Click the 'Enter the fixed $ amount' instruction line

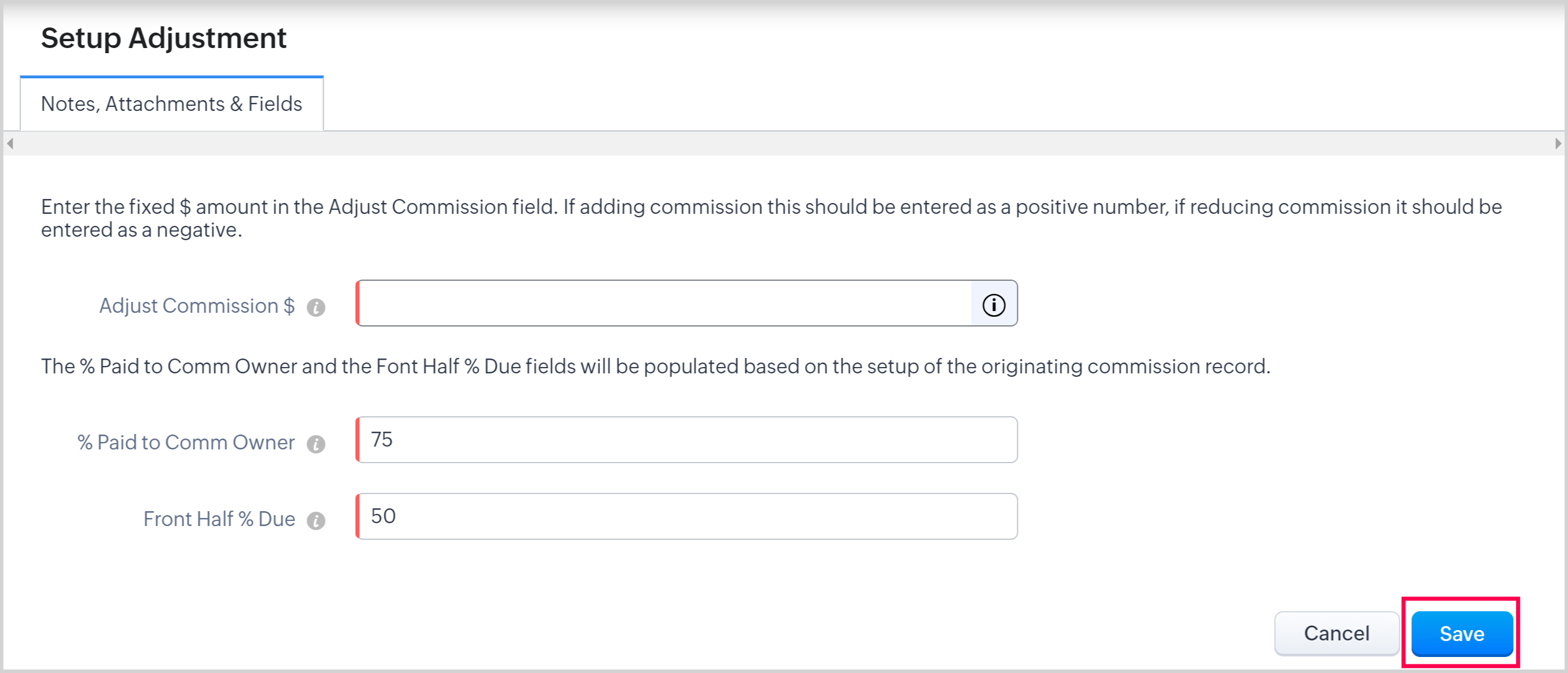point(771,207)
